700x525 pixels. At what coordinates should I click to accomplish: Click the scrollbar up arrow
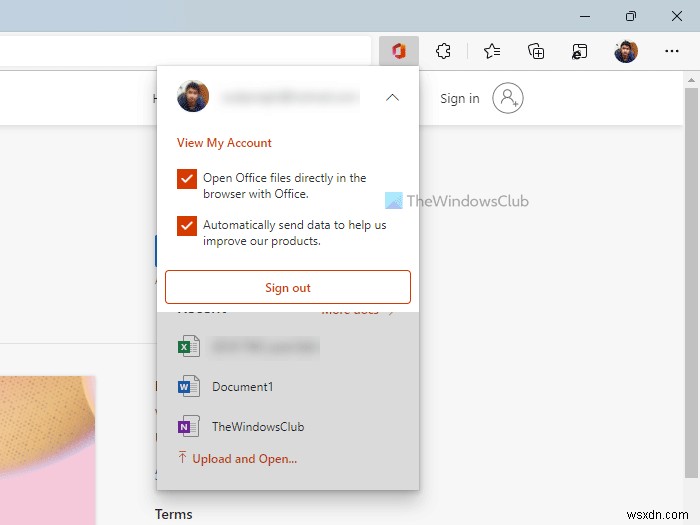[x=691, y=80]
